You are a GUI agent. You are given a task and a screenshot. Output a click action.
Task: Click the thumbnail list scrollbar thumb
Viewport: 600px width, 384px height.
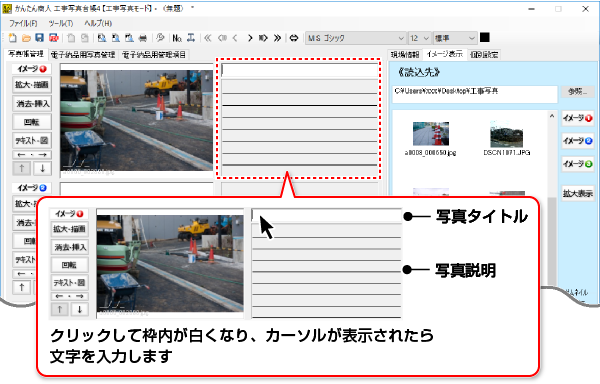[x=551, y=241]
